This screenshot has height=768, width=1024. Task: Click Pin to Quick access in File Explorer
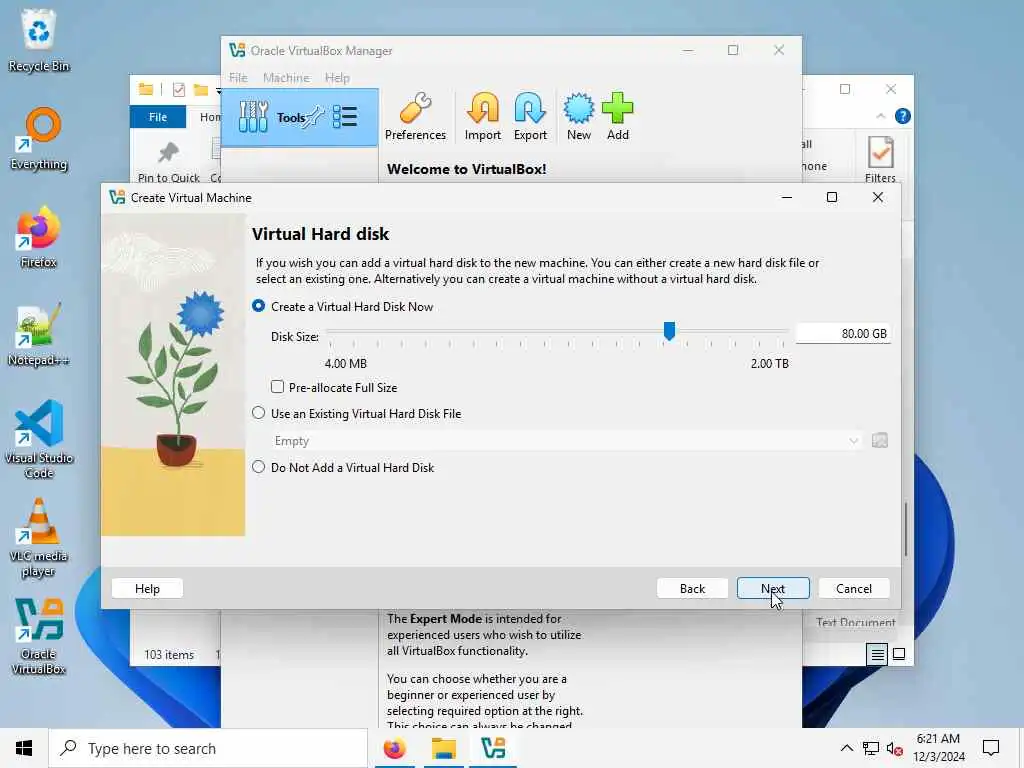(x=168, y=162)
